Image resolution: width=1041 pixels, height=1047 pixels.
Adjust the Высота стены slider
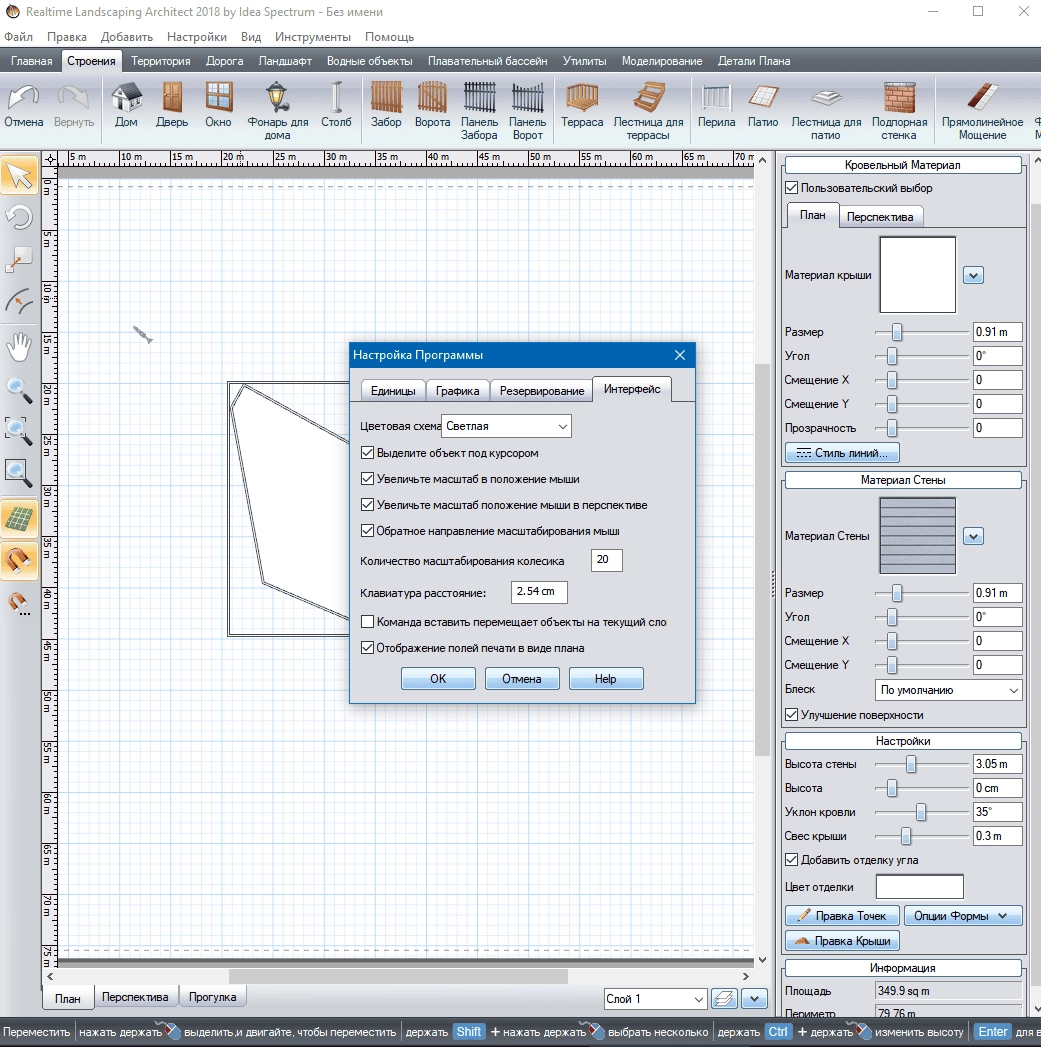point(911,764)
